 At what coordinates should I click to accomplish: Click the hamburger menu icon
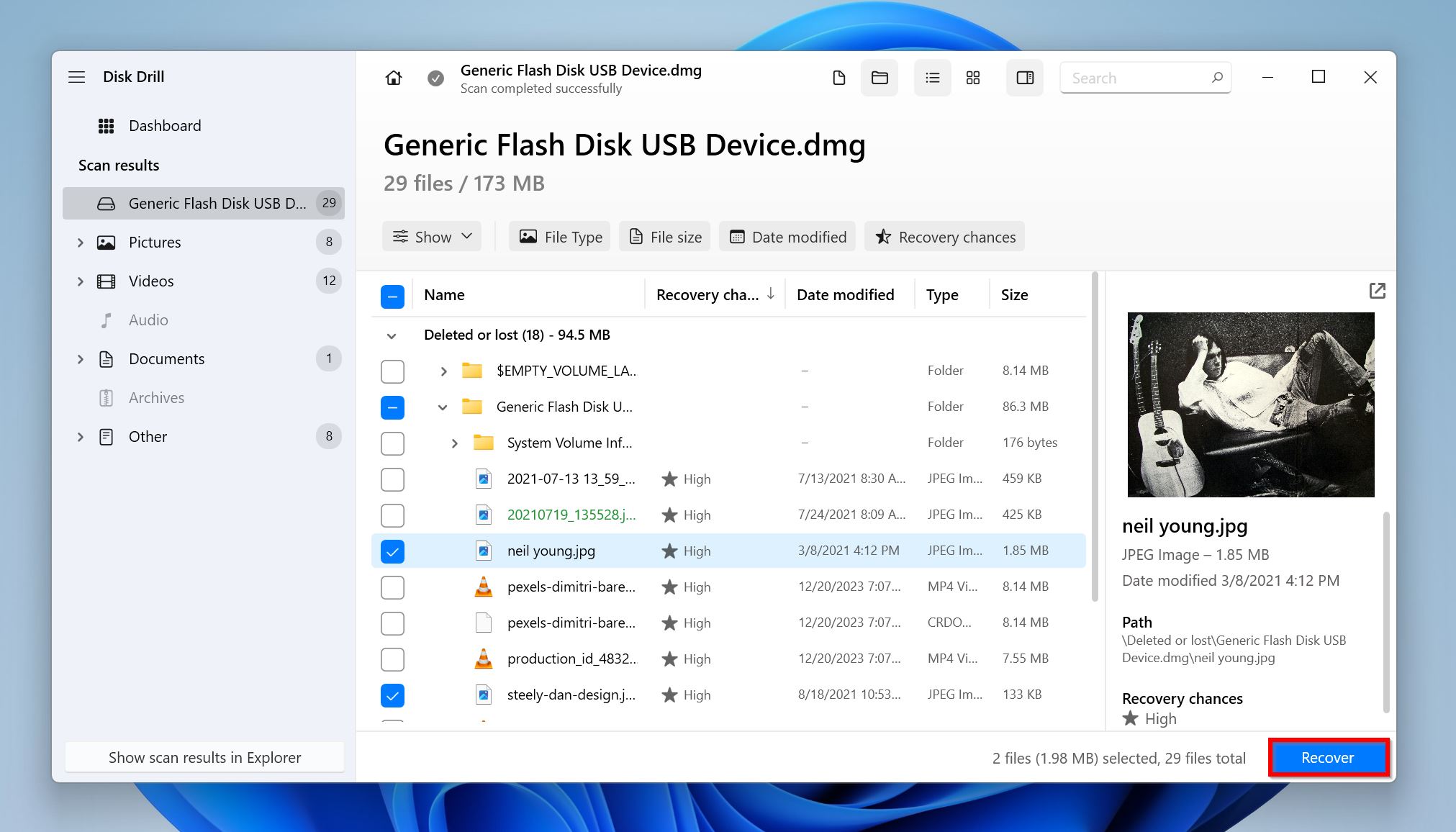point(76,76)
